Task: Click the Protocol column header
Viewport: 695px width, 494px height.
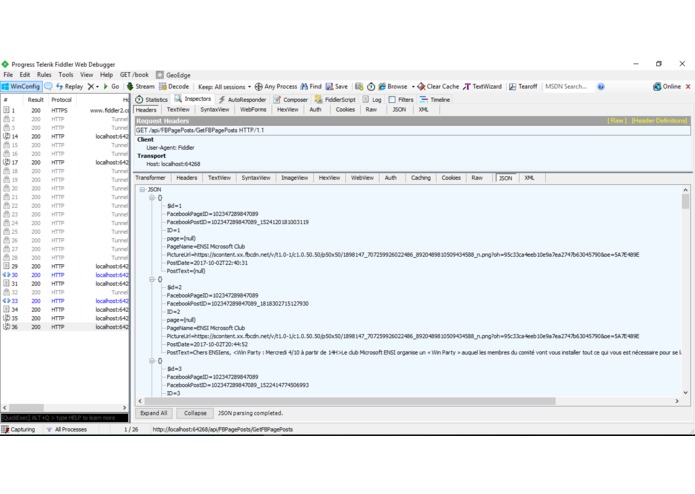Action: point(61,100)
